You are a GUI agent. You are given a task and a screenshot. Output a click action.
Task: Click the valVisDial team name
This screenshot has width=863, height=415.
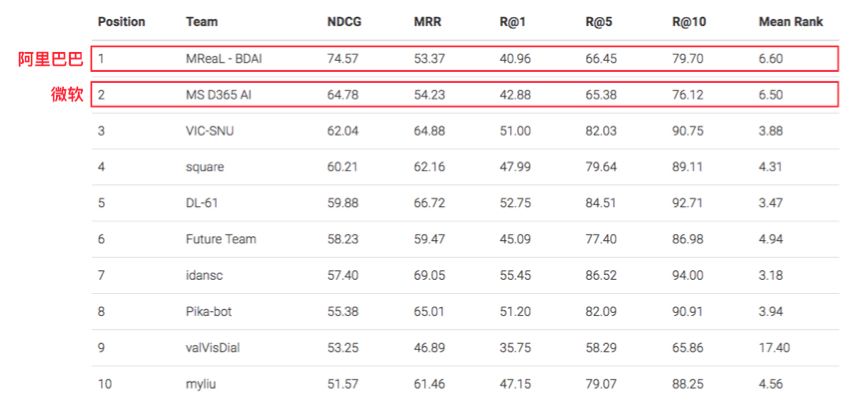coord(211,347)
